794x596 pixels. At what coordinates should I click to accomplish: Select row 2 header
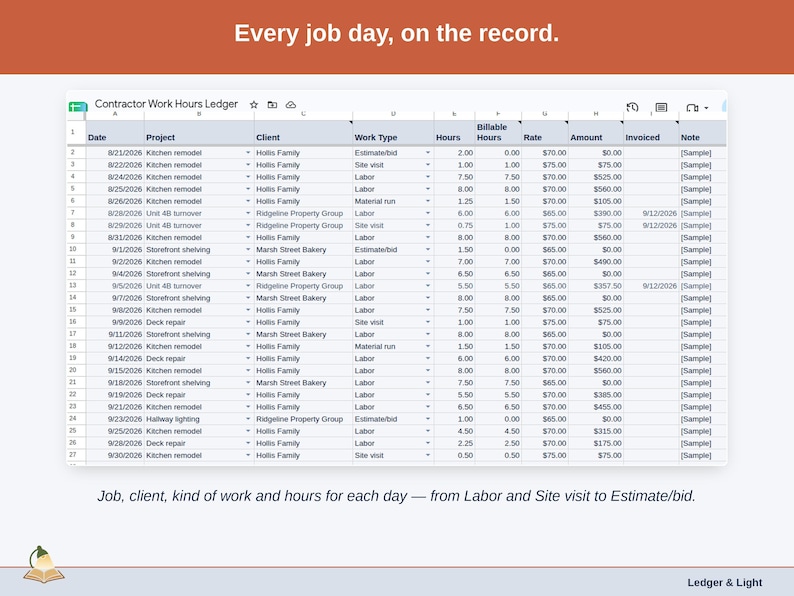(73, 152)
